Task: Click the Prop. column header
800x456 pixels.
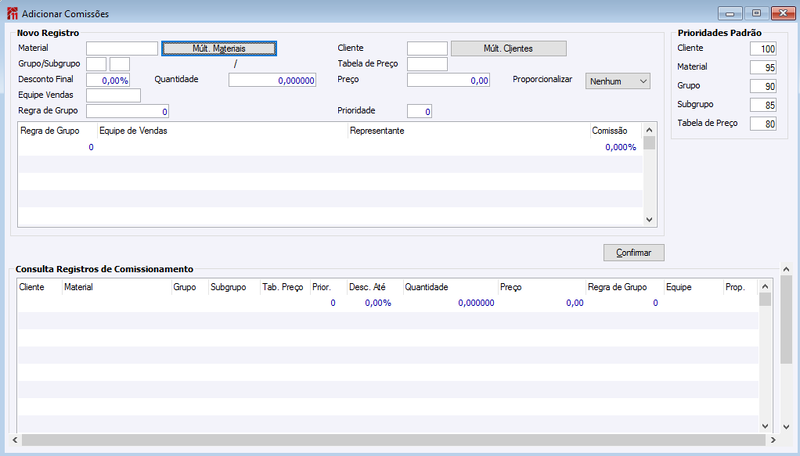Action: (x=740, y=287)
